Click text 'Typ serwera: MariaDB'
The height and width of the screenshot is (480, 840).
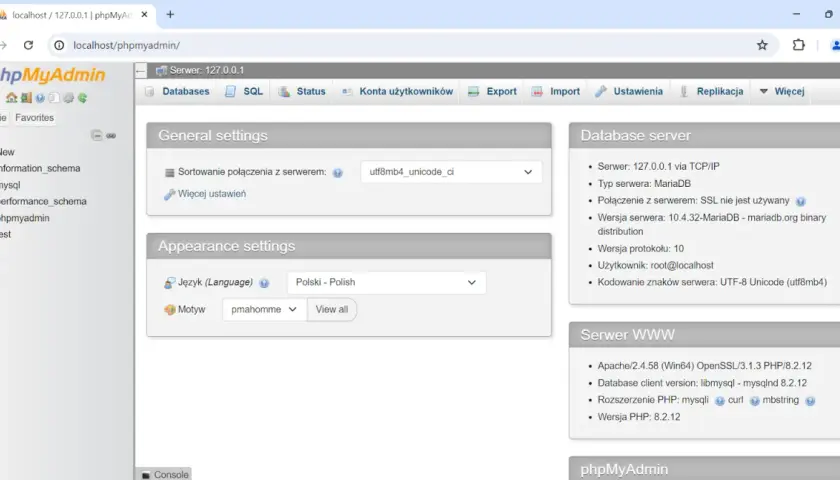point(644,184)
